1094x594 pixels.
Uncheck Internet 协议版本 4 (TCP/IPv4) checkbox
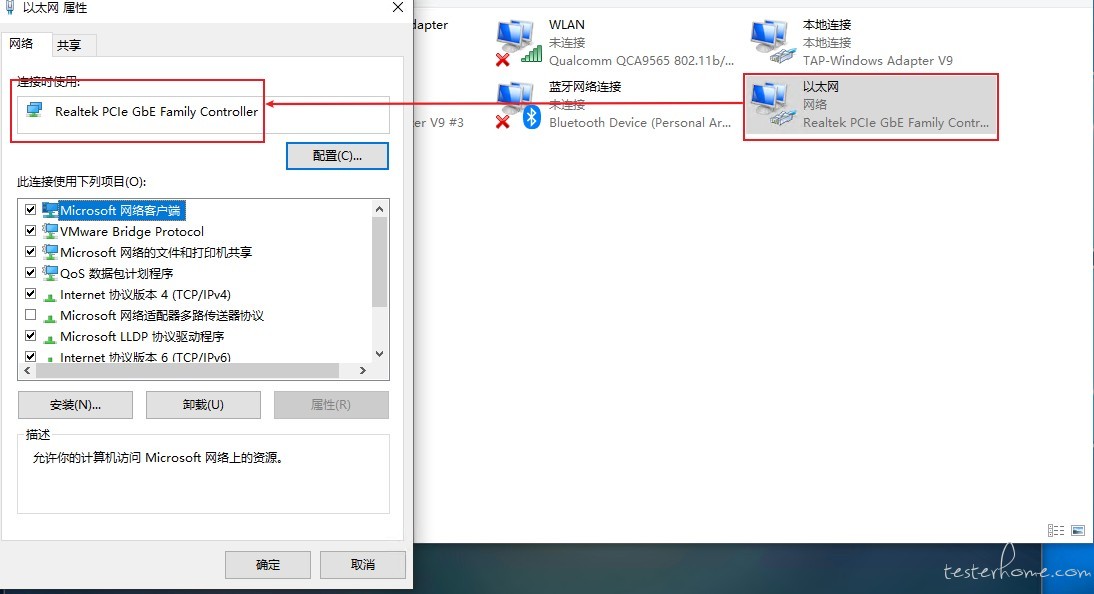tap(31, 294)
